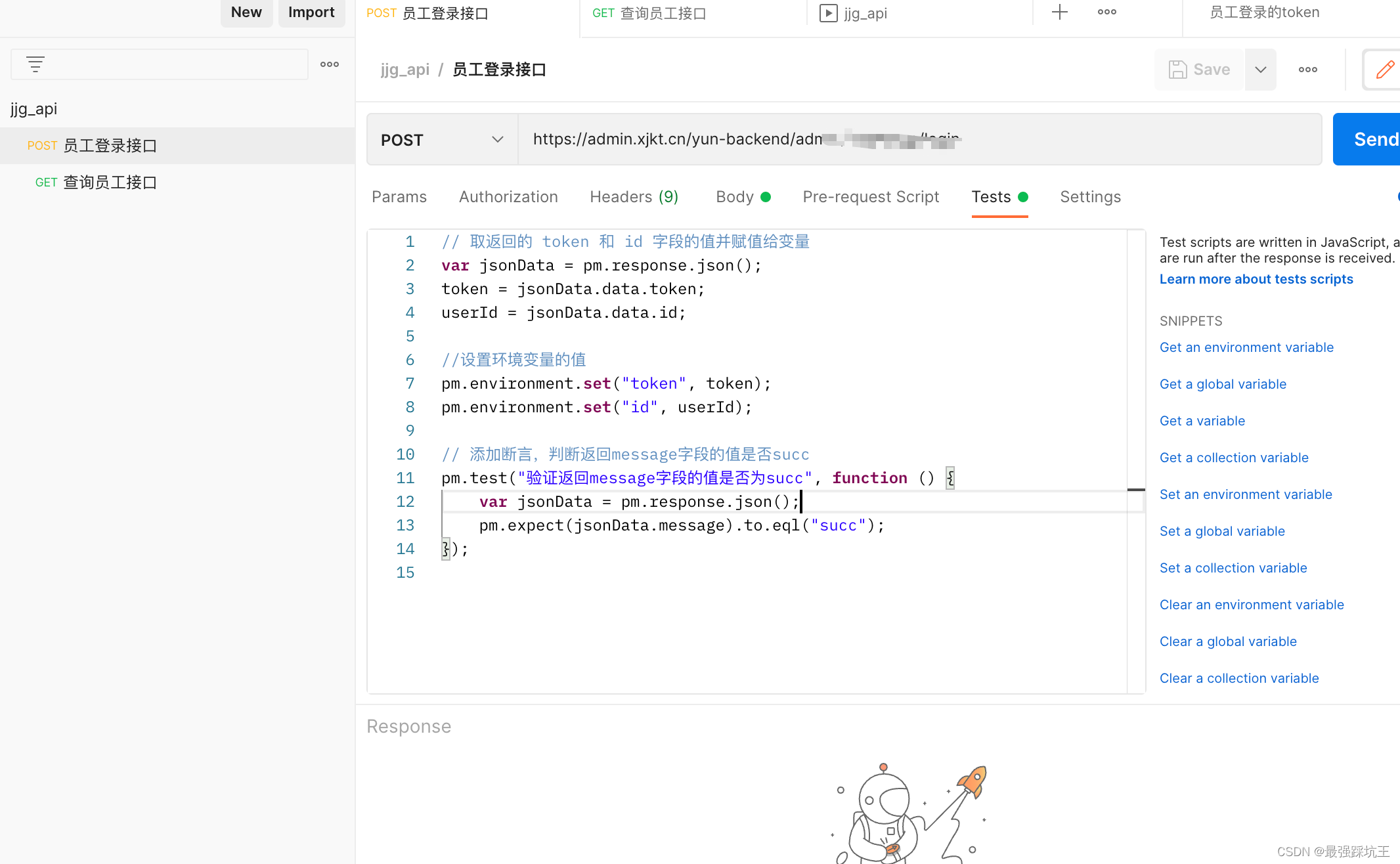Open the Headers (9) tab
This screenshot has width=1400, height=864.
pos(634,197)
